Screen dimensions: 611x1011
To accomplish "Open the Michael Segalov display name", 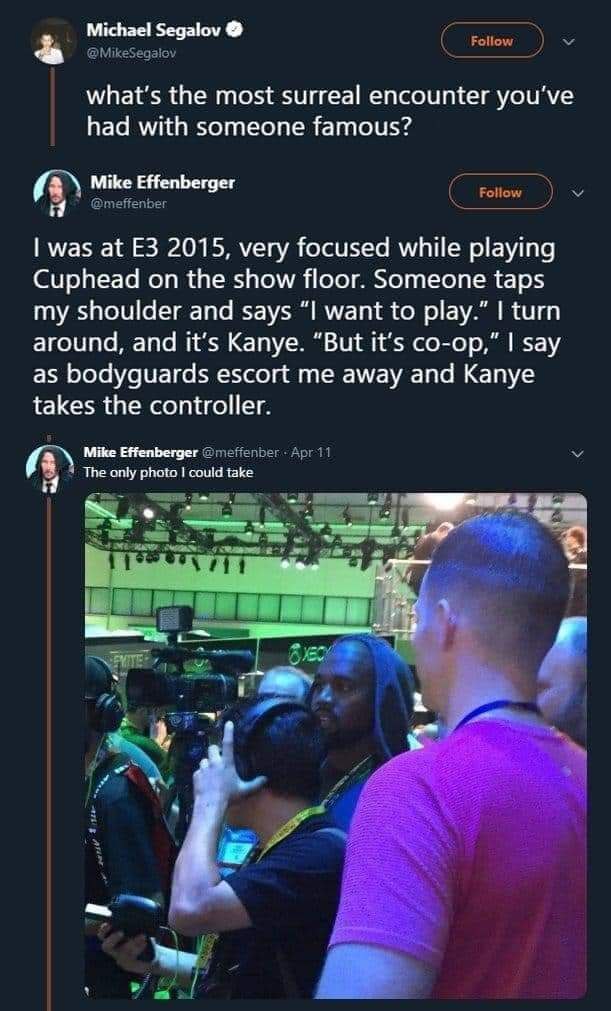I will tap(154, 30).
